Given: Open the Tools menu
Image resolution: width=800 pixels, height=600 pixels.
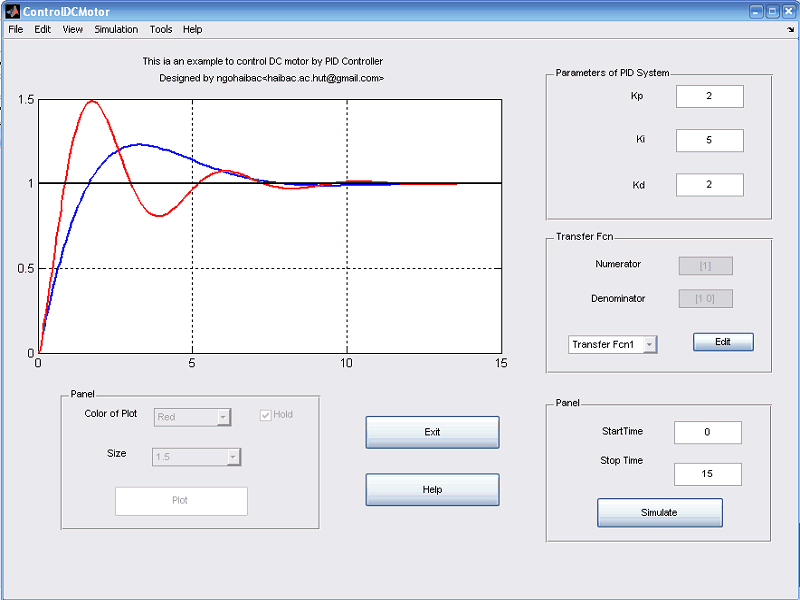Looking at the screenshot, I should [x=161, y=30].
